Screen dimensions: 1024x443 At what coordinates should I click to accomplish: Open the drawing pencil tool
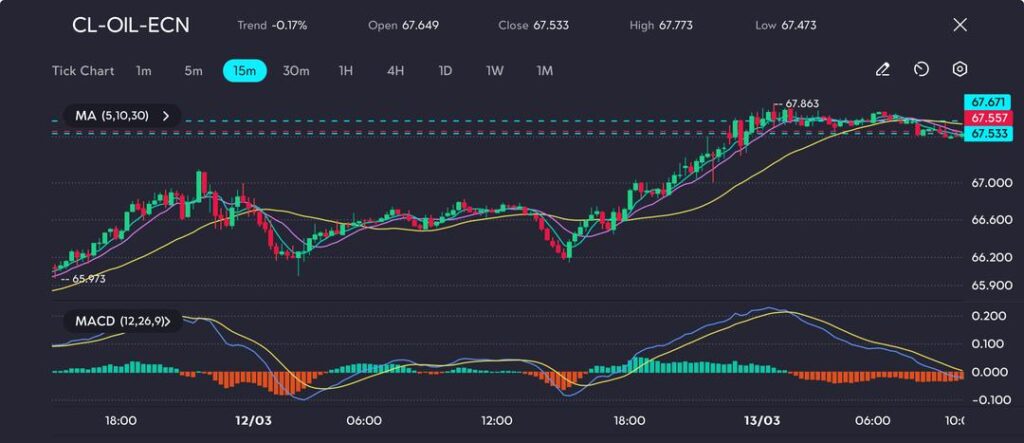coord(882,70)
